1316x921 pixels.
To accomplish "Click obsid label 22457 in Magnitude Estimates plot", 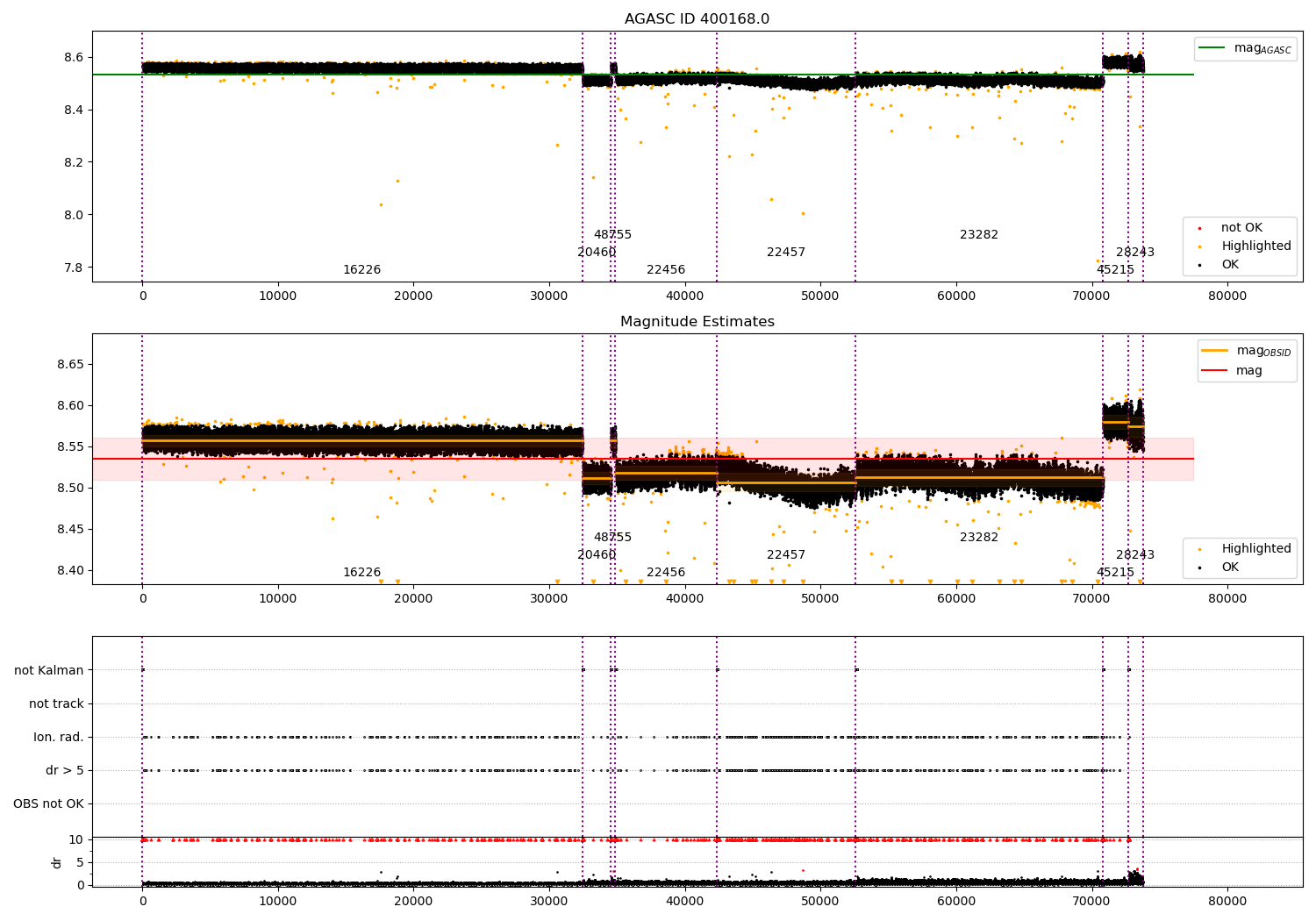I will pyautogui.click(x=786, y=555).
